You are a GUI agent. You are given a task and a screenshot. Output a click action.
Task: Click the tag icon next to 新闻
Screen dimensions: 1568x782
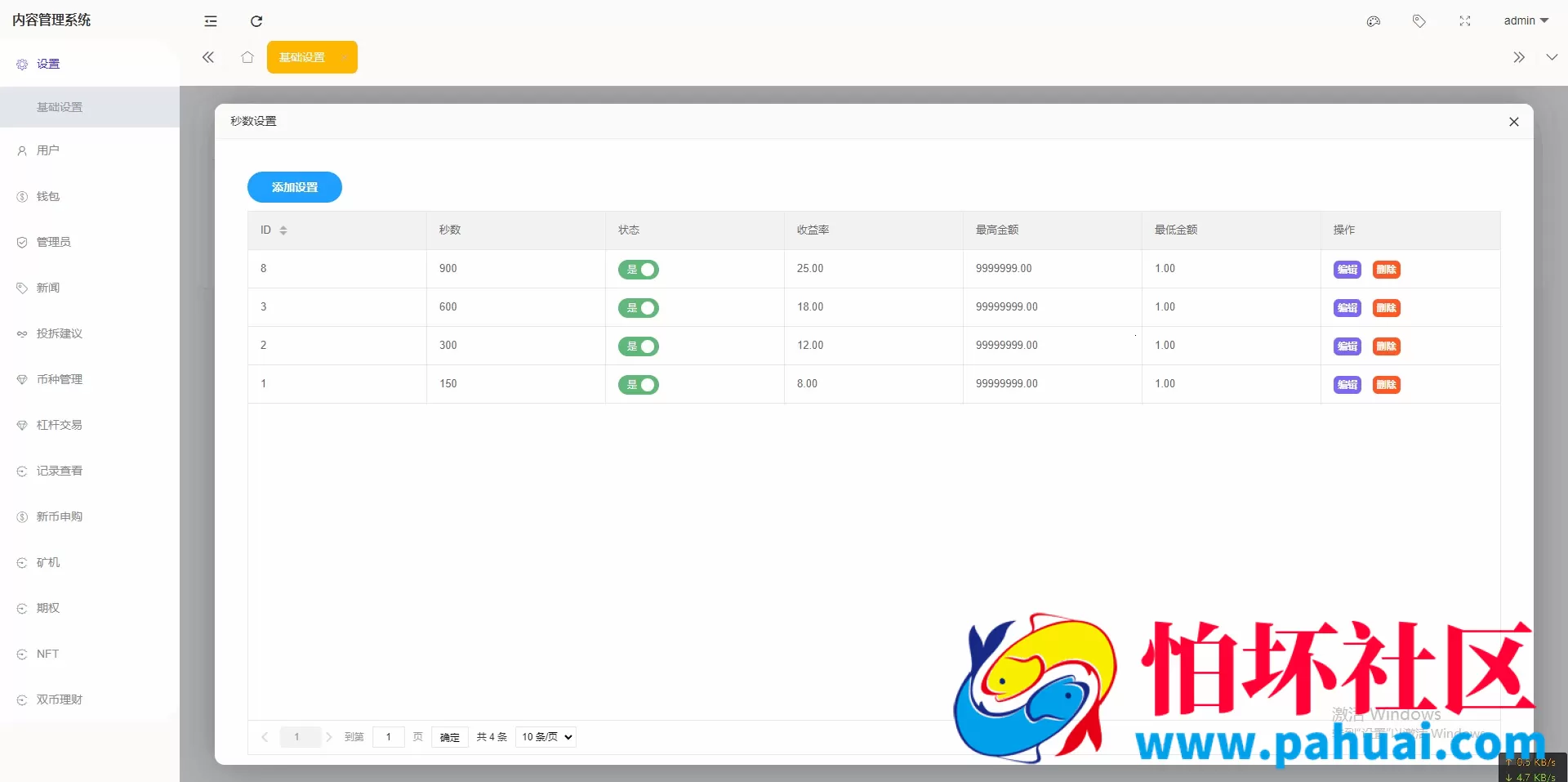point(22,288)
